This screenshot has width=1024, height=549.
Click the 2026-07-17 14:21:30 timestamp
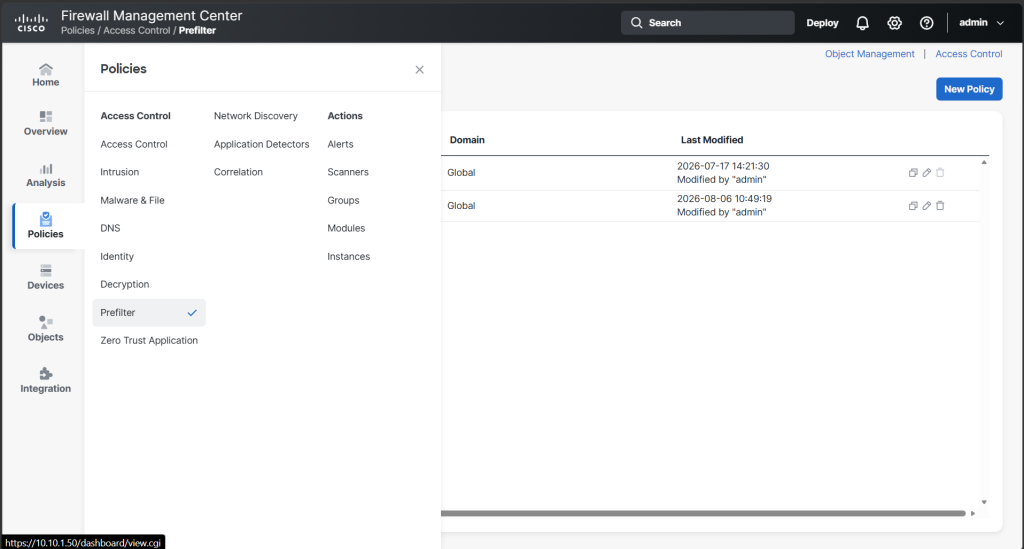tap(723, 166)
